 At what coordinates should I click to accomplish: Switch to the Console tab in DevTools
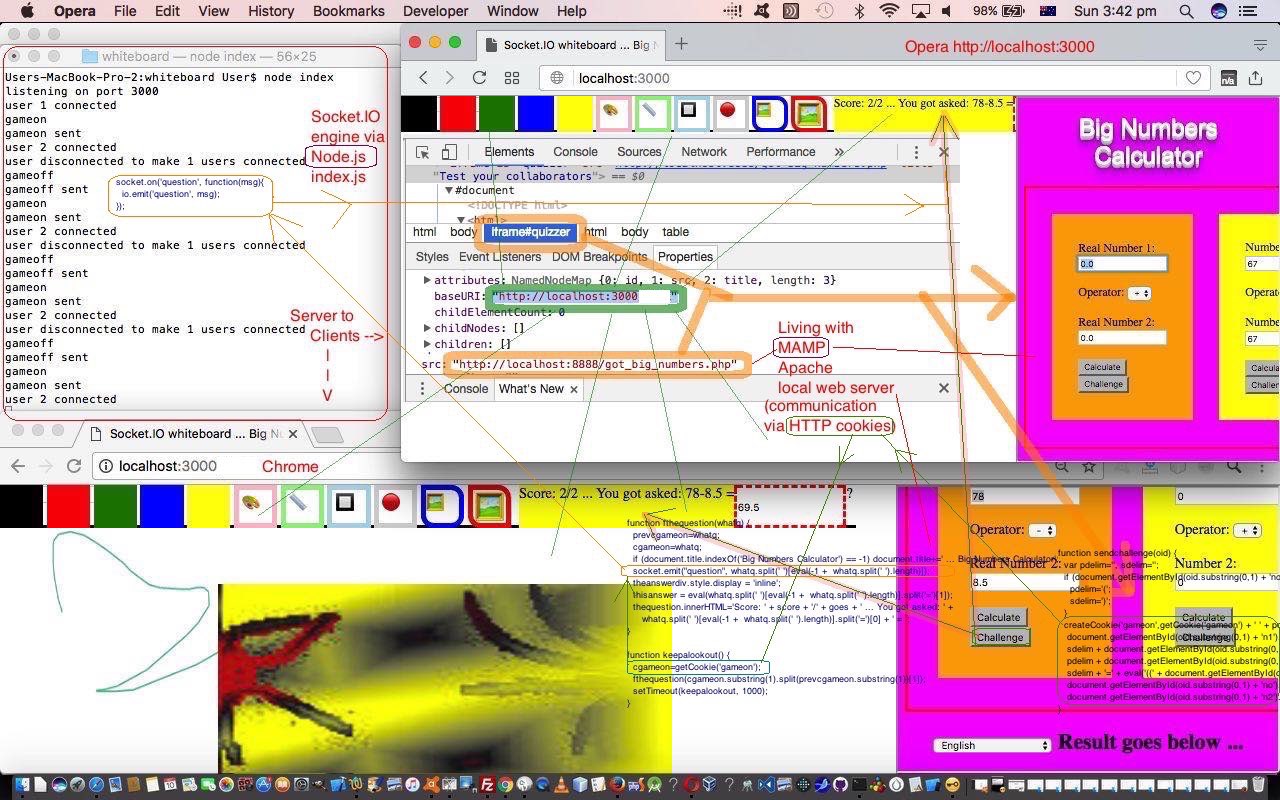(575, 152)
